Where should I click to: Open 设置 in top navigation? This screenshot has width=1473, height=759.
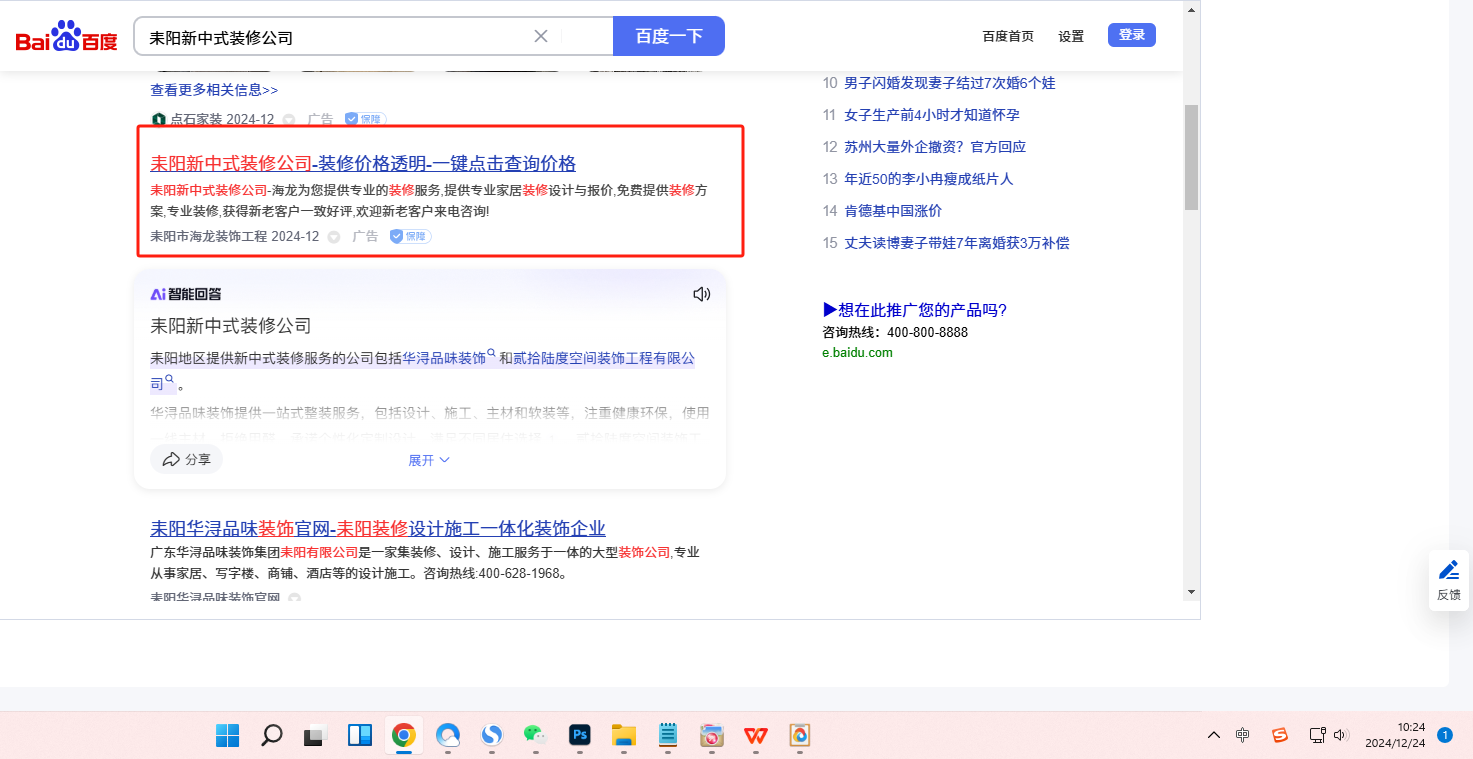(x=1071, y=36)
